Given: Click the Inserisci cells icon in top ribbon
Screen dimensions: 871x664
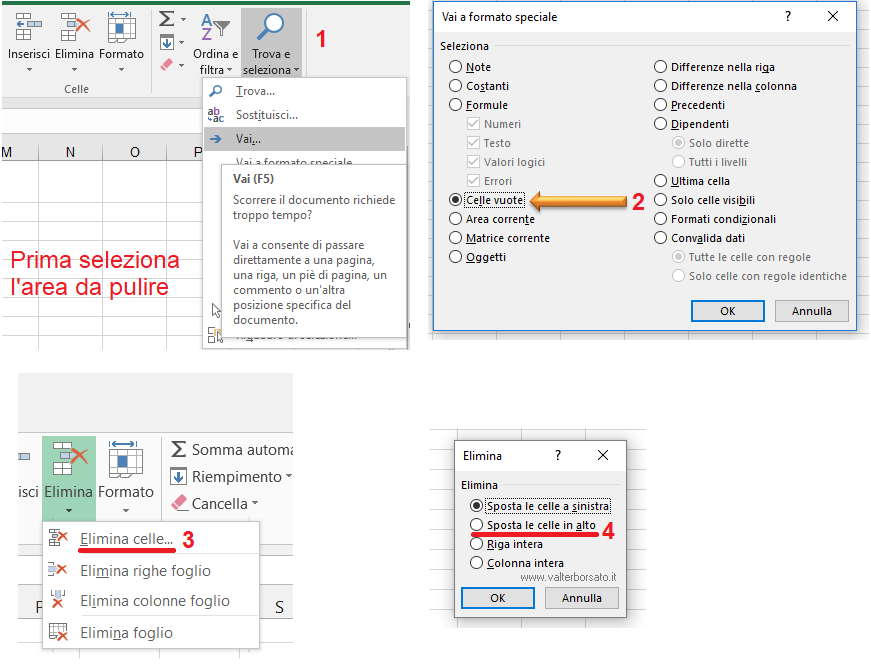Looking at the screenshot, I should point(28,28).
